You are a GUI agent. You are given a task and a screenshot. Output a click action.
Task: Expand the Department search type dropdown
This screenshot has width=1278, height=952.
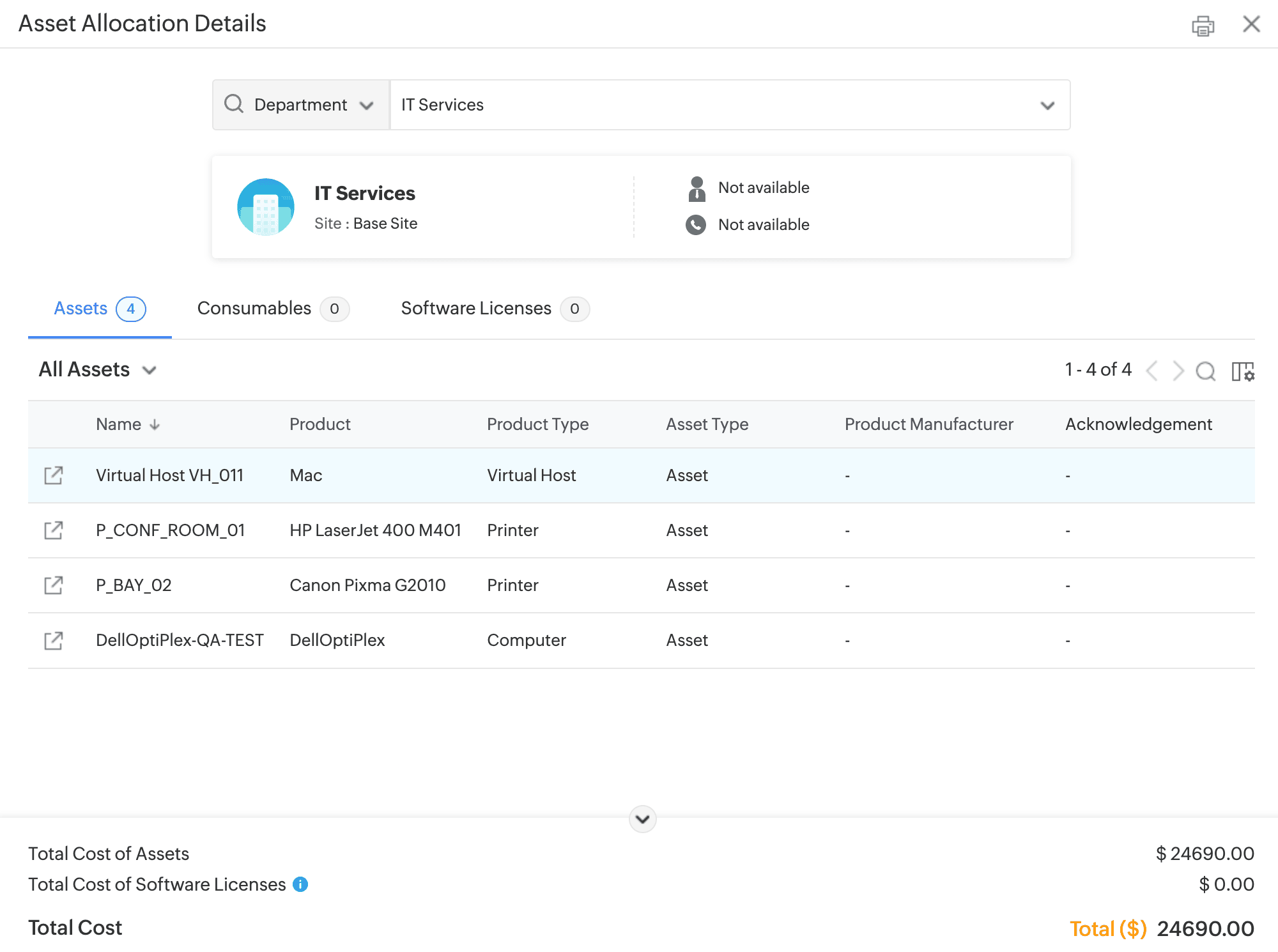click(x=301, y=105)
